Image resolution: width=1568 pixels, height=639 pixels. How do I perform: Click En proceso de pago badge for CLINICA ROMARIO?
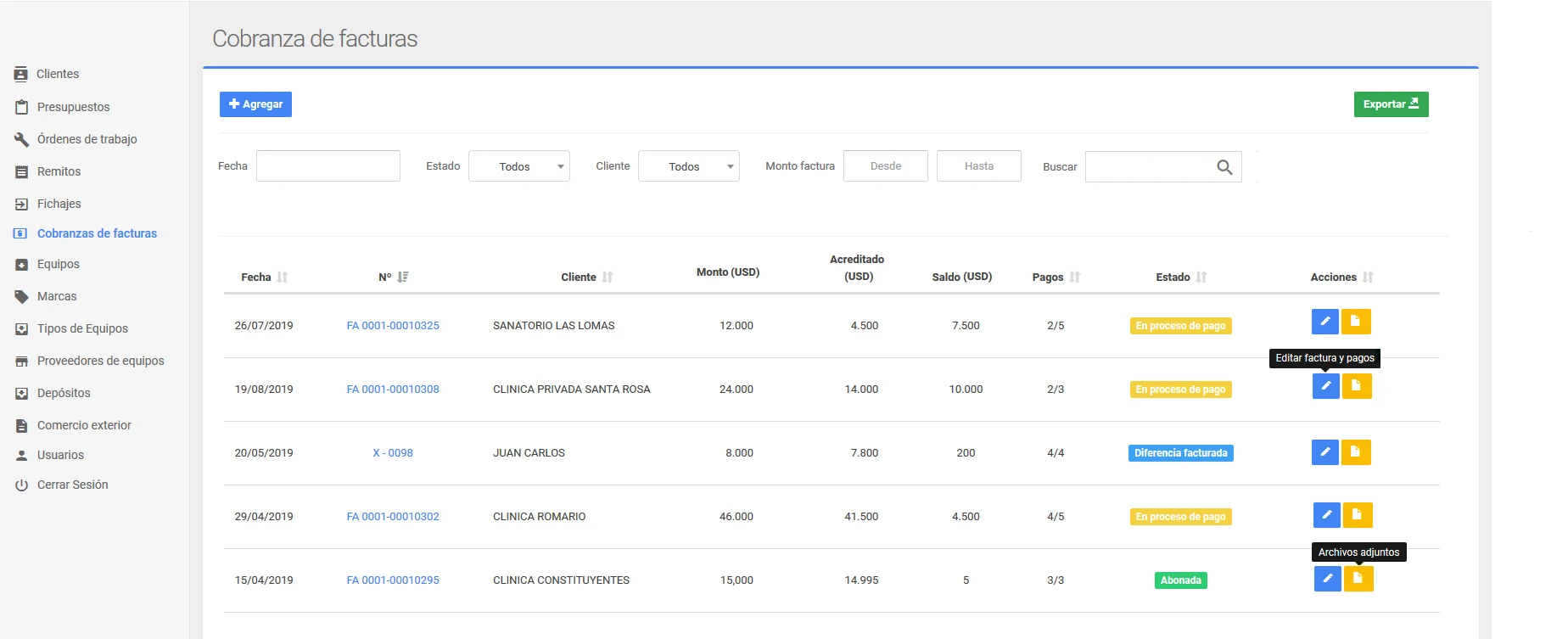1181,517
